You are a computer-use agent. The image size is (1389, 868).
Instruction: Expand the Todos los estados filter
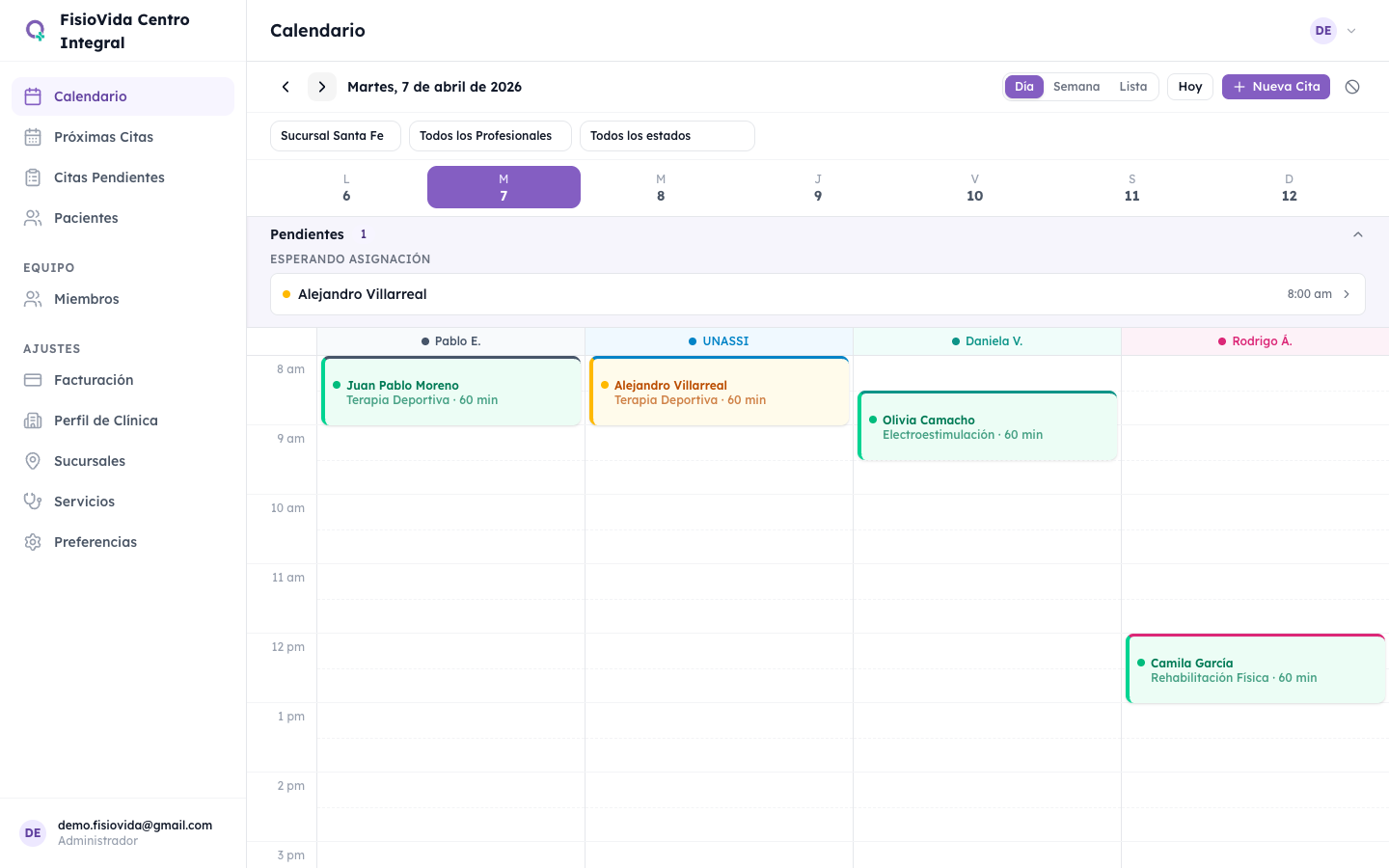[667, 135]
